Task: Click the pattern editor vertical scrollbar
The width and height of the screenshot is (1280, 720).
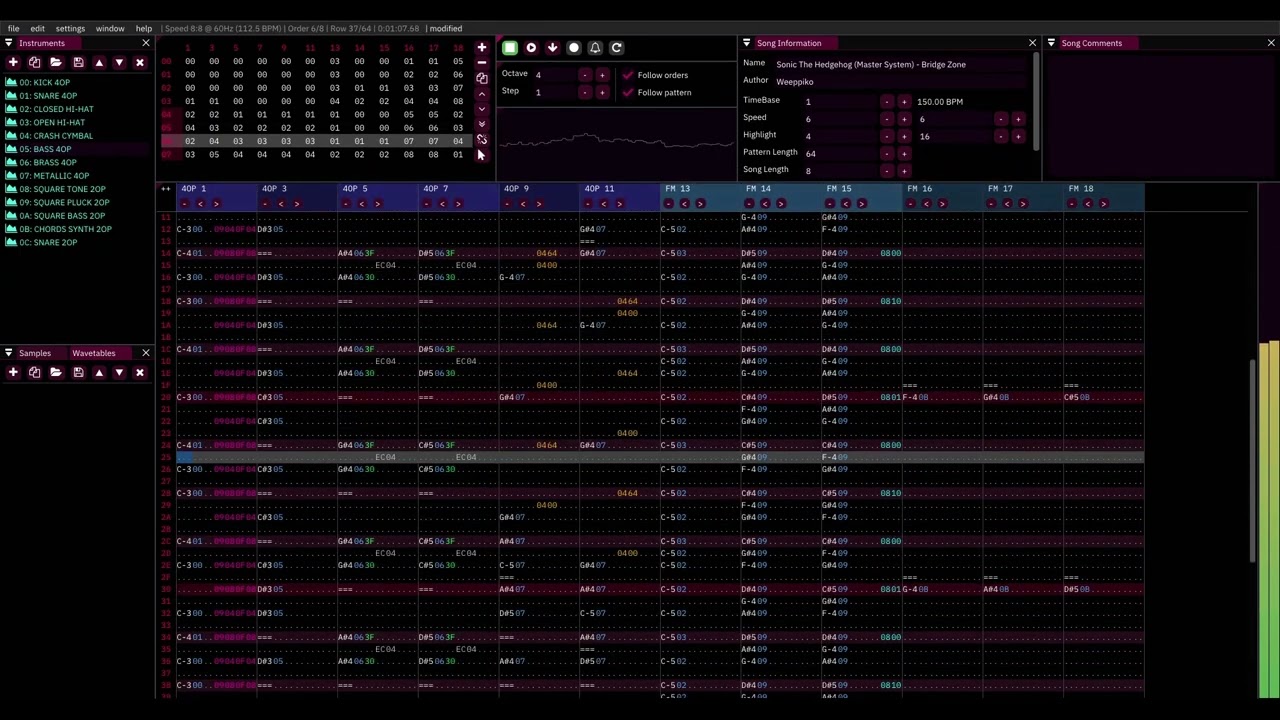Action: [1253, 460]
